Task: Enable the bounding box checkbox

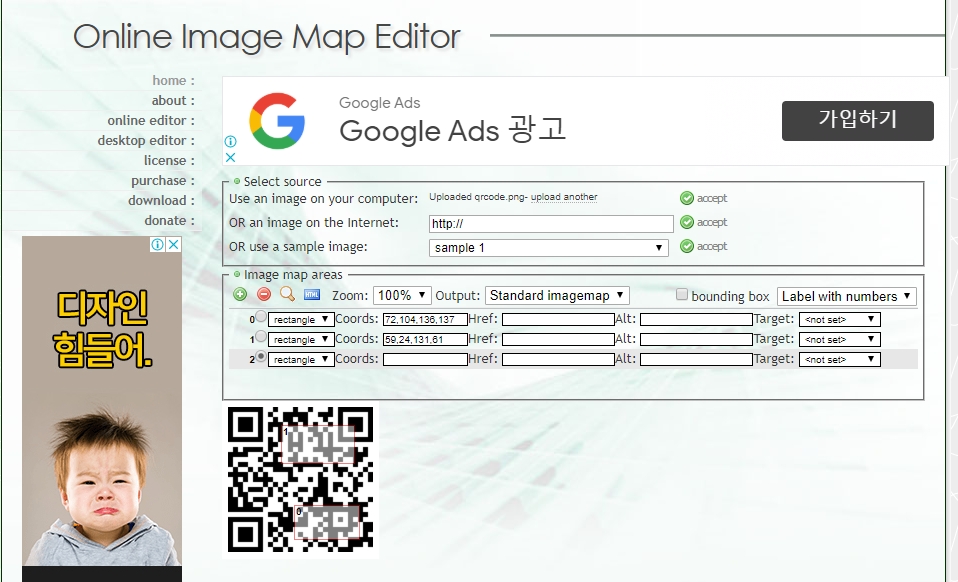Action: (x=682, y=294)
